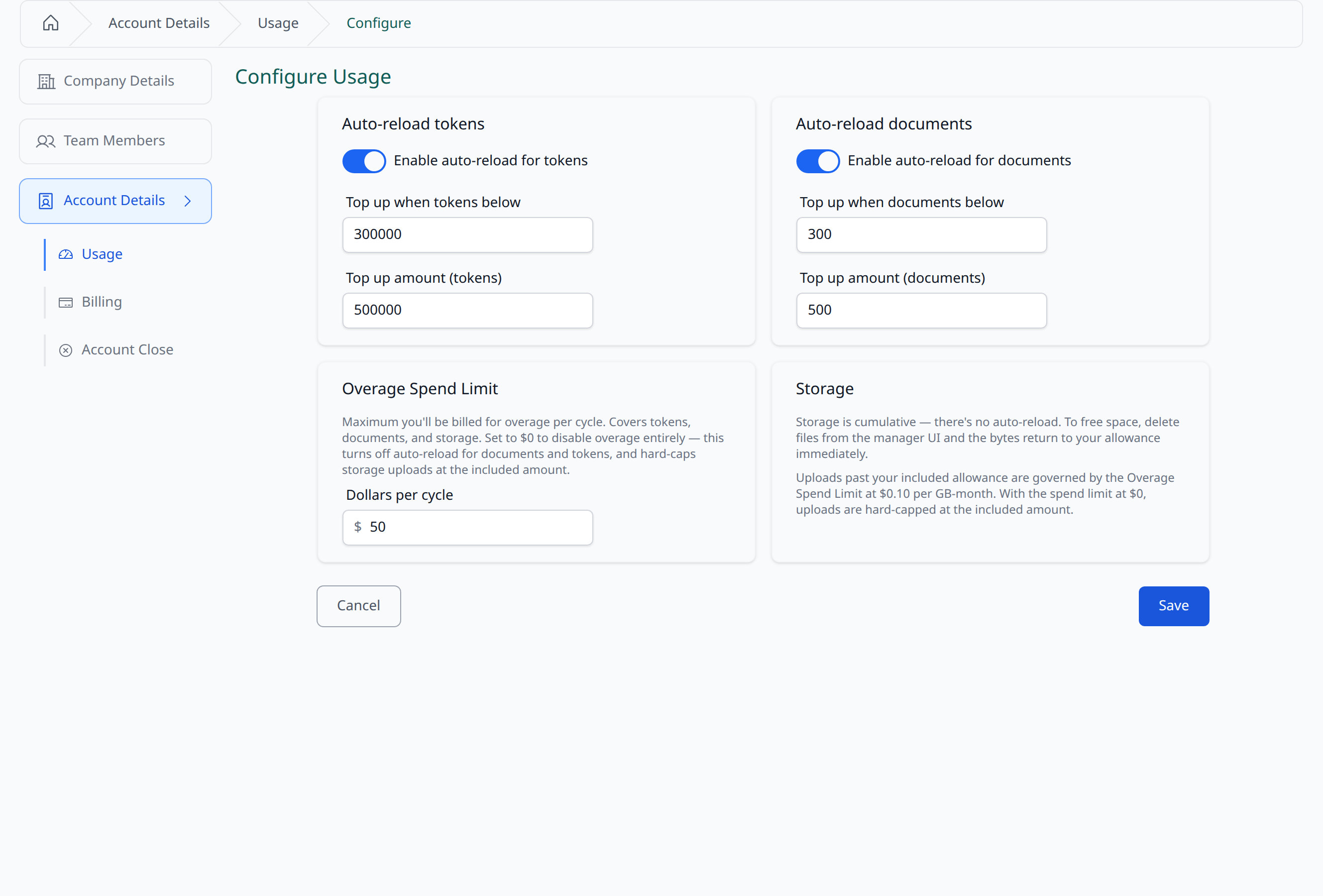Select Account Details sidebar item

pos(115,201)
